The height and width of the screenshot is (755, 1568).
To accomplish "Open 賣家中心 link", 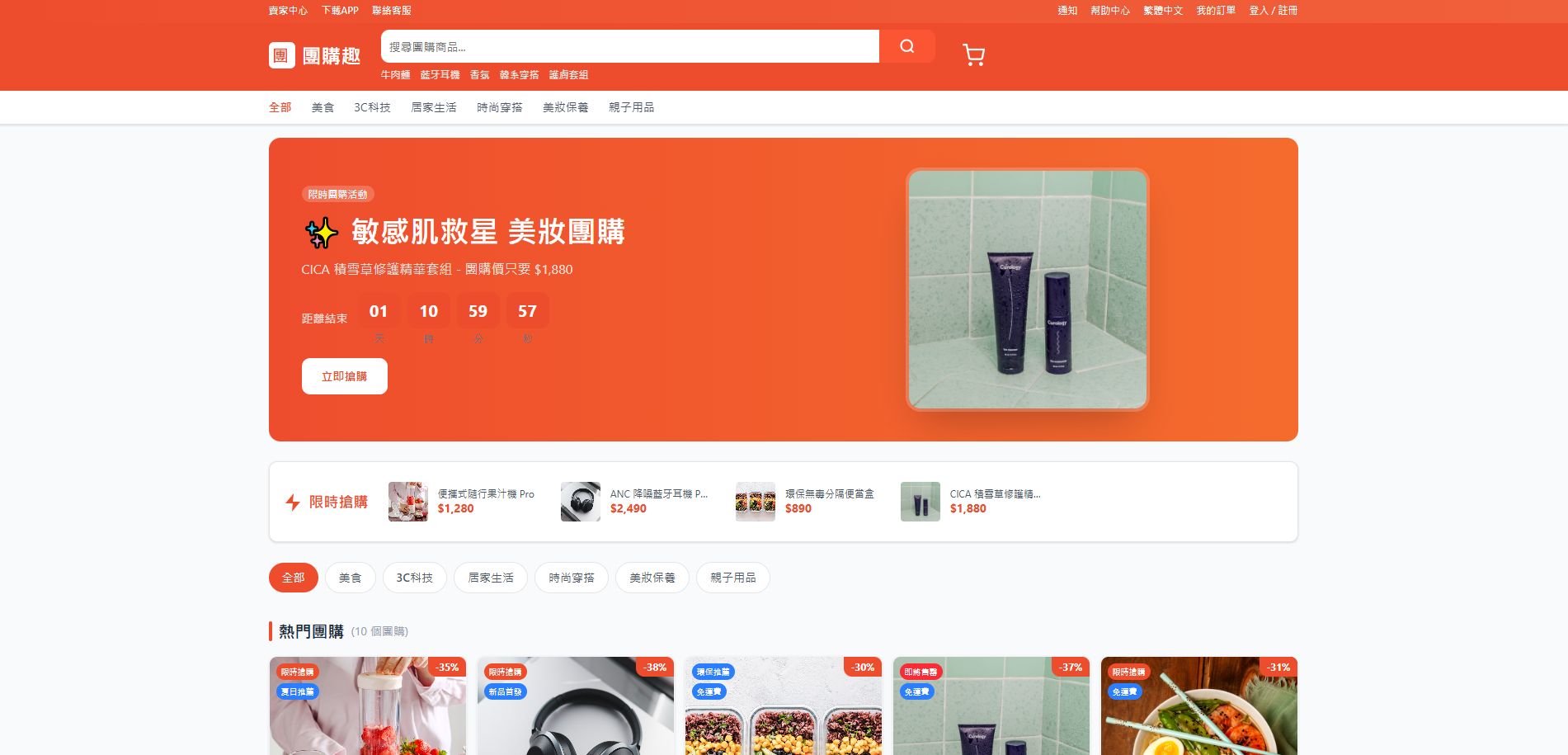I will [x=288, y=11].
